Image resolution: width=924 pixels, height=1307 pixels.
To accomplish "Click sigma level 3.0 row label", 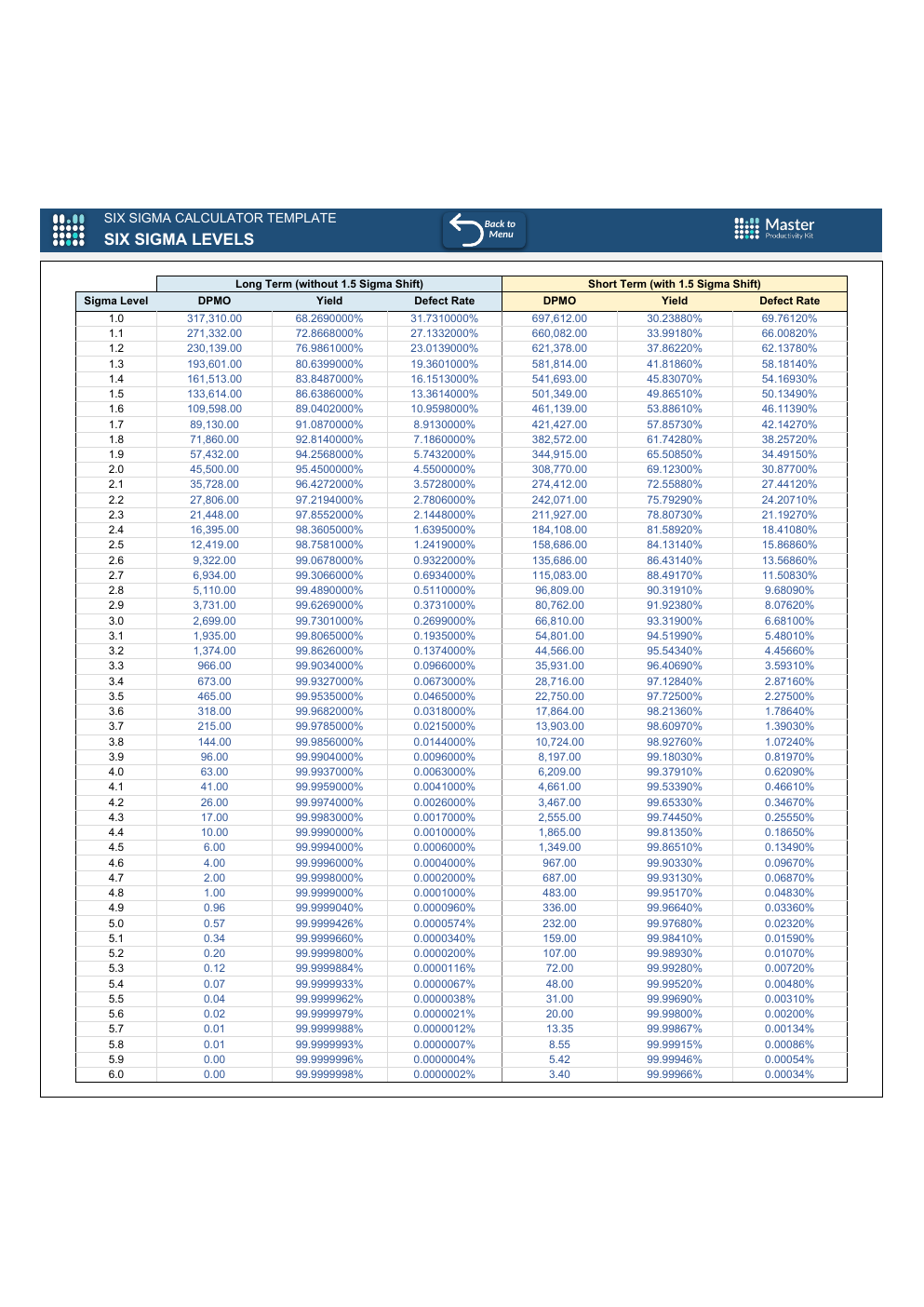I will pyautogui.click(x=116, y=621).
